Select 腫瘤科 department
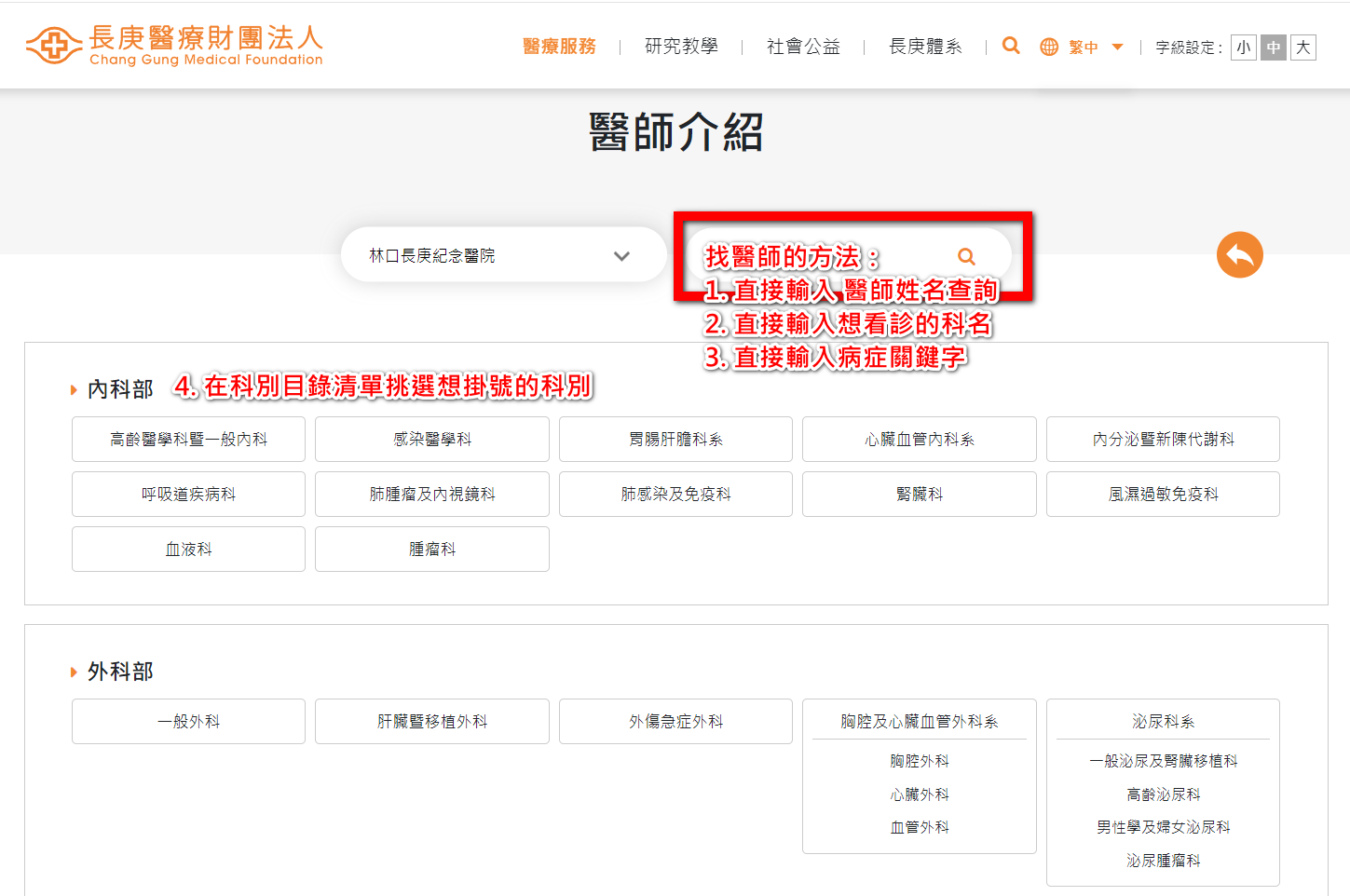The width and height of the screenshot is (1350, 896). (432, 549)
